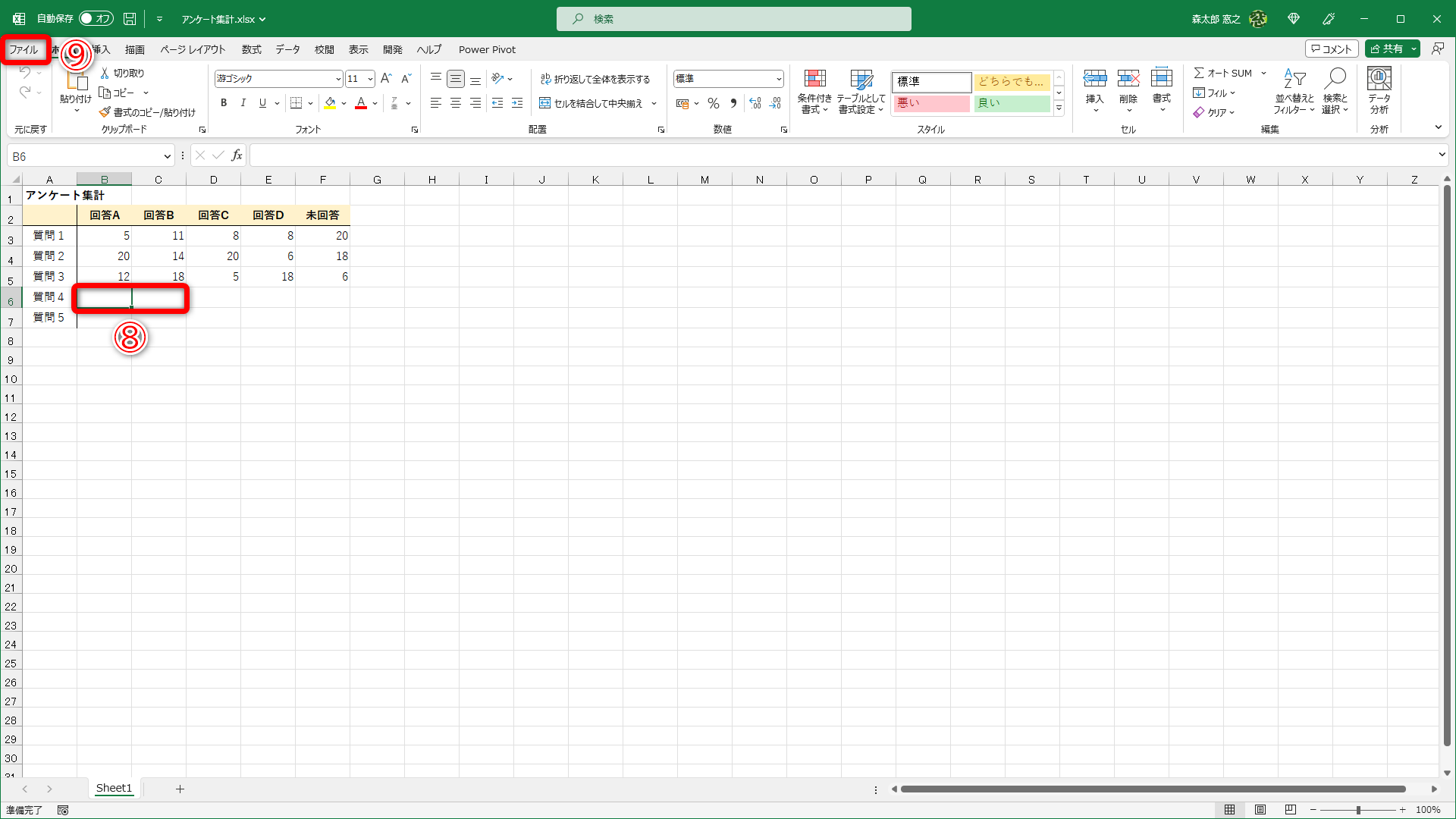
Task: Click the テーブルとして書式設定 icon
Action: pyautogui.click(x=861, y=91)
